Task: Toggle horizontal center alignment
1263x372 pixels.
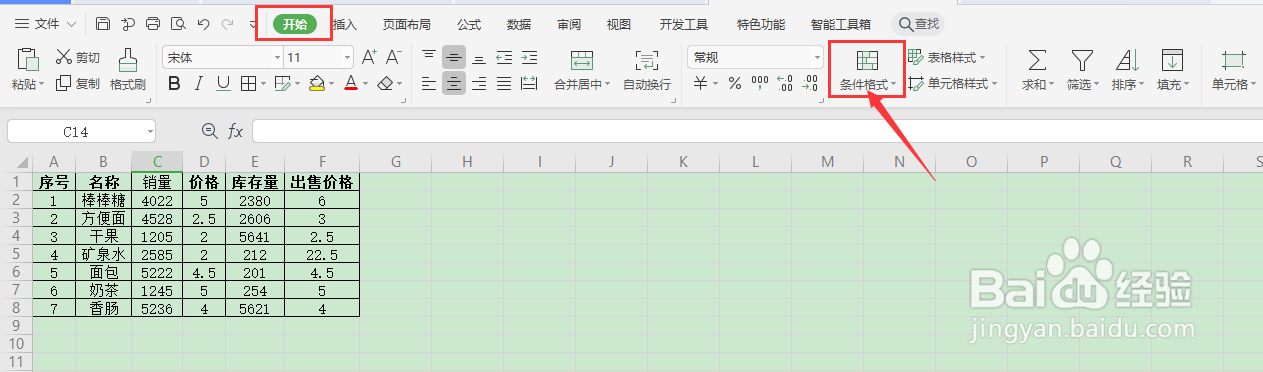Action: pos(454,84)
